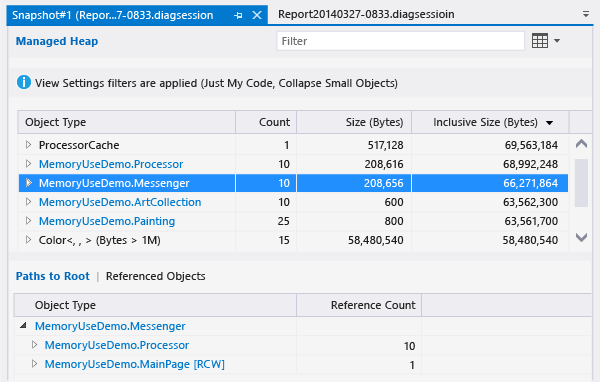The image size is (600, 382).
Task: Expand the MemoryUseDemo.Painting row
Action: coord(28,221)
